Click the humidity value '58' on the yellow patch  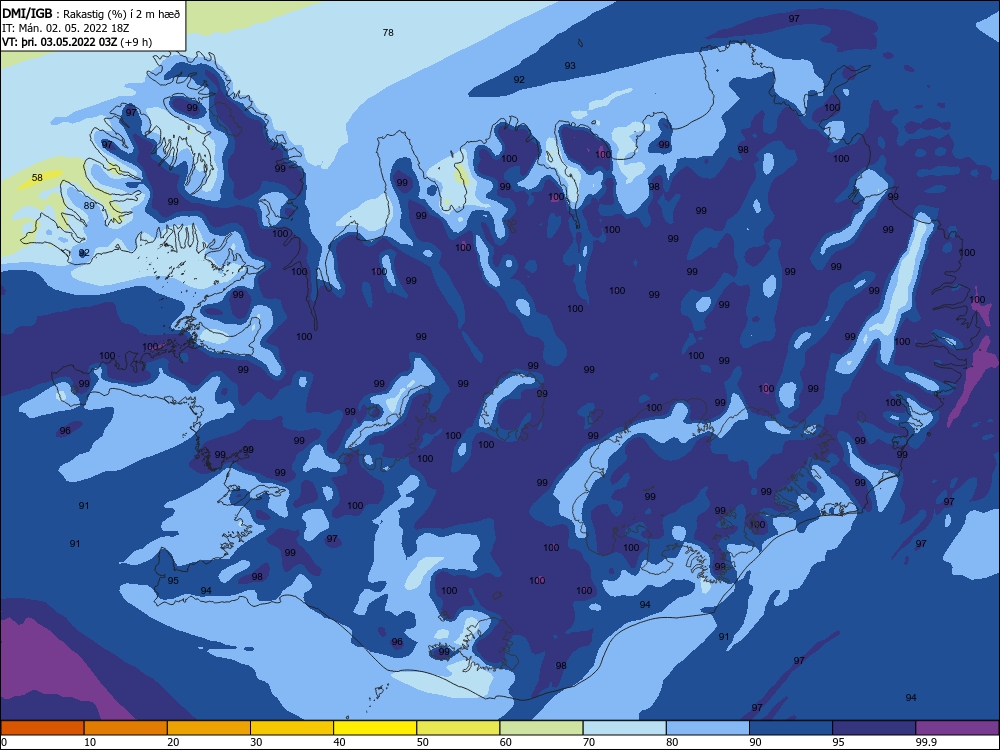click(37, 177)
